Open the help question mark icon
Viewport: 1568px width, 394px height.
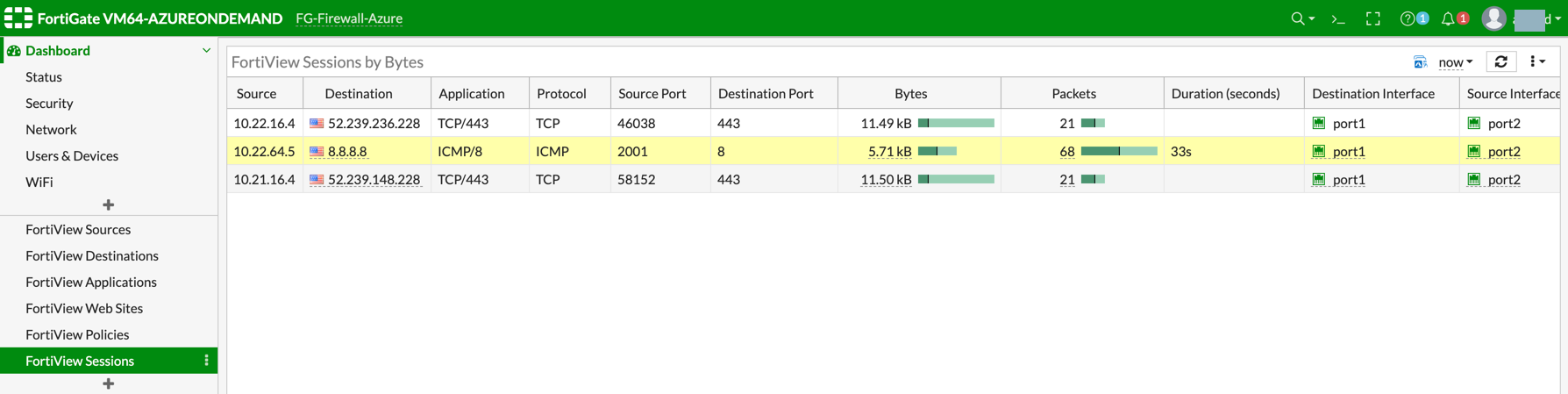point(1408,18)
